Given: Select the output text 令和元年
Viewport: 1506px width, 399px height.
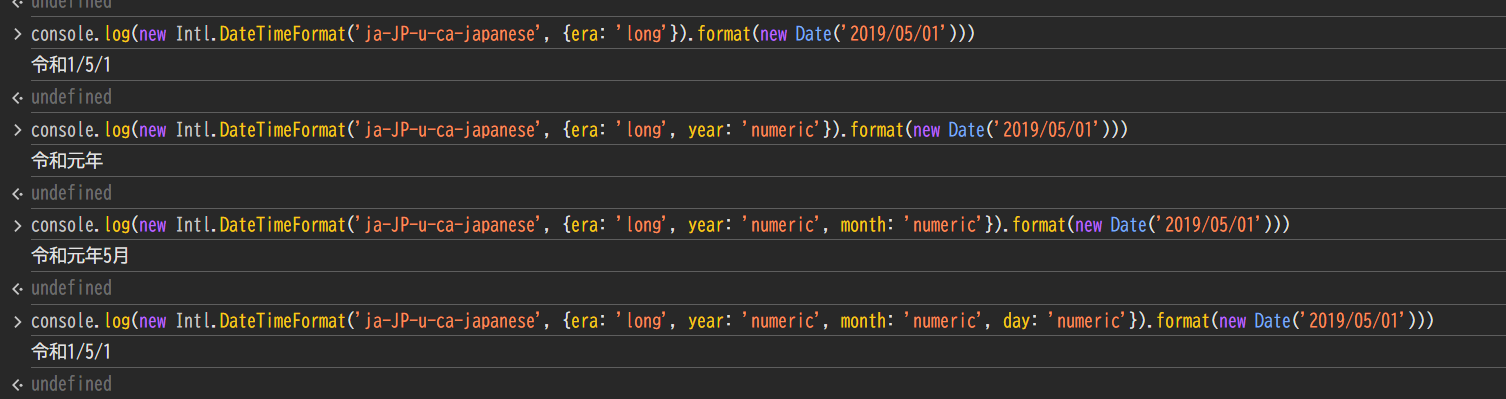Looking at the screenshot, I should 67,161.
